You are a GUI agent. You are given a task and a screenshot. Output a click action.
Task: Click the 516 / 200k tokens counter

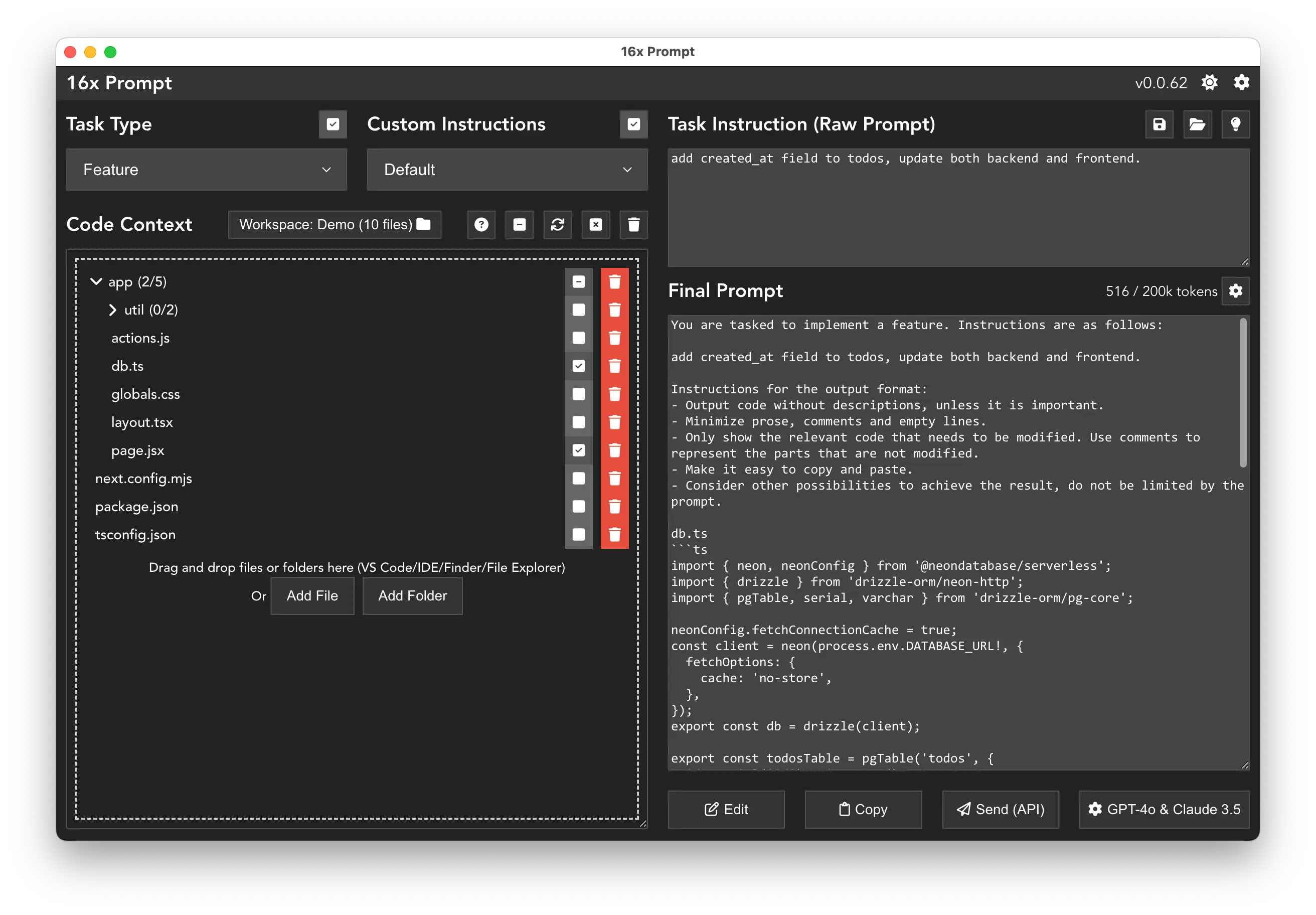pyautogui.click(x=1161, y=291)
